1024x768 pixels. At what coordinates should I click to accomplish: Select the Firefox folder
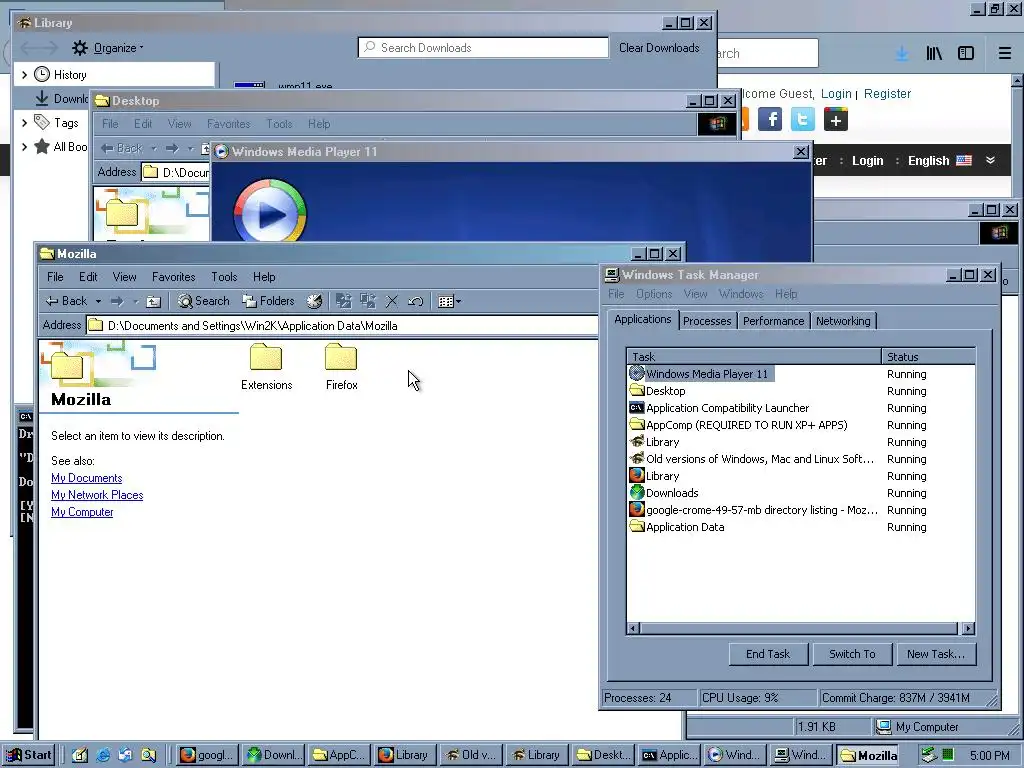tap(342, 367)
